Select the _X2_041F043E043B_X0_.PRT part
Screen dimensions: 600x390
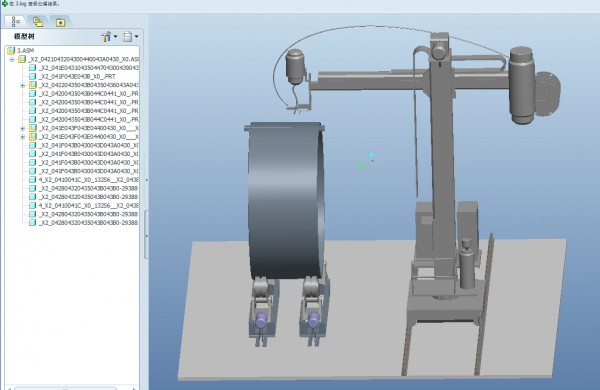coord(78,77)
